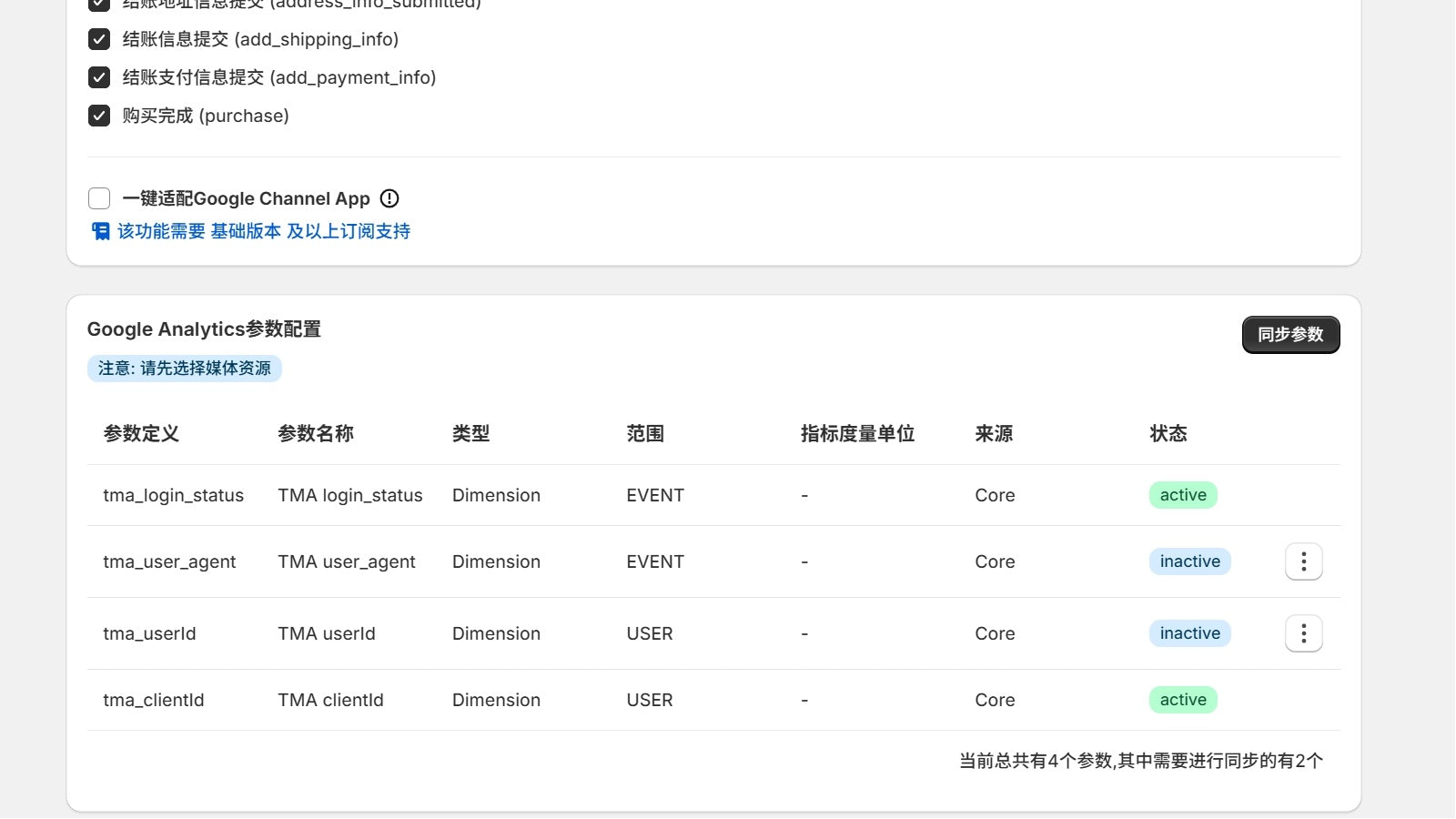Viewport: 1456px width, 819px height.
Task: Open three-dot menu for tma_user_agent row
Action: 1303,561
